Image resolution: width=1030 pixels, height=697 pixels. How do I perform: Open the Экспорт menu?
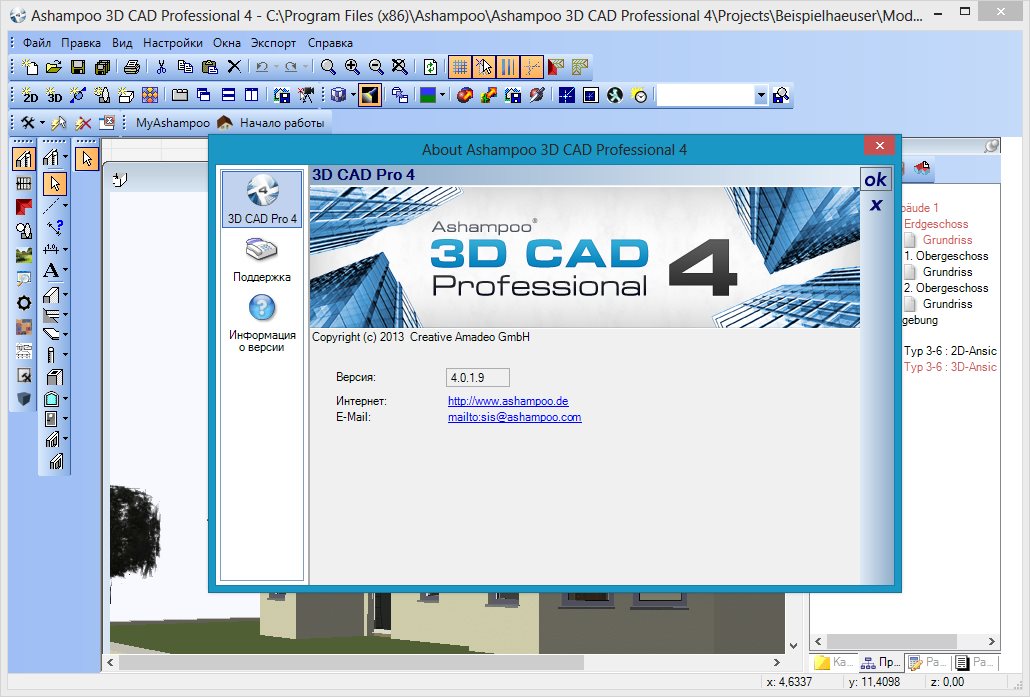pos(273,43)
